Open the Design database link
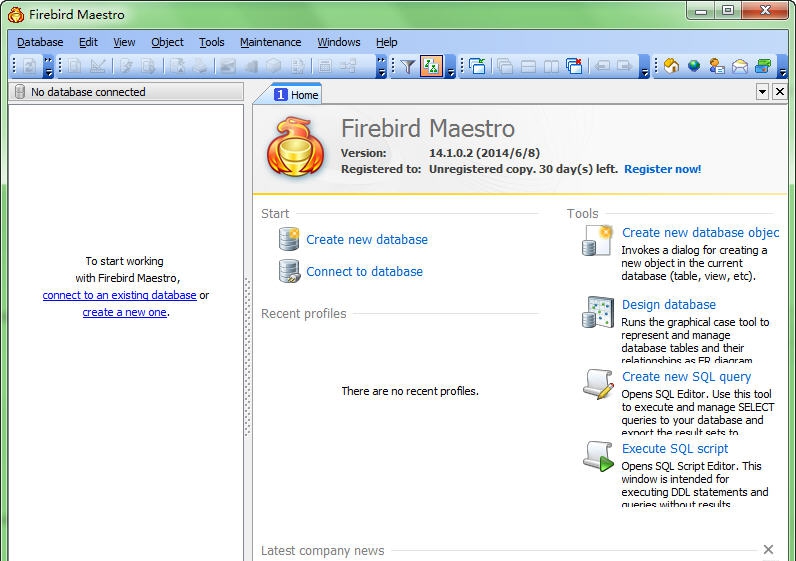The height and width of the screenshot is (561, 796). 669,305
